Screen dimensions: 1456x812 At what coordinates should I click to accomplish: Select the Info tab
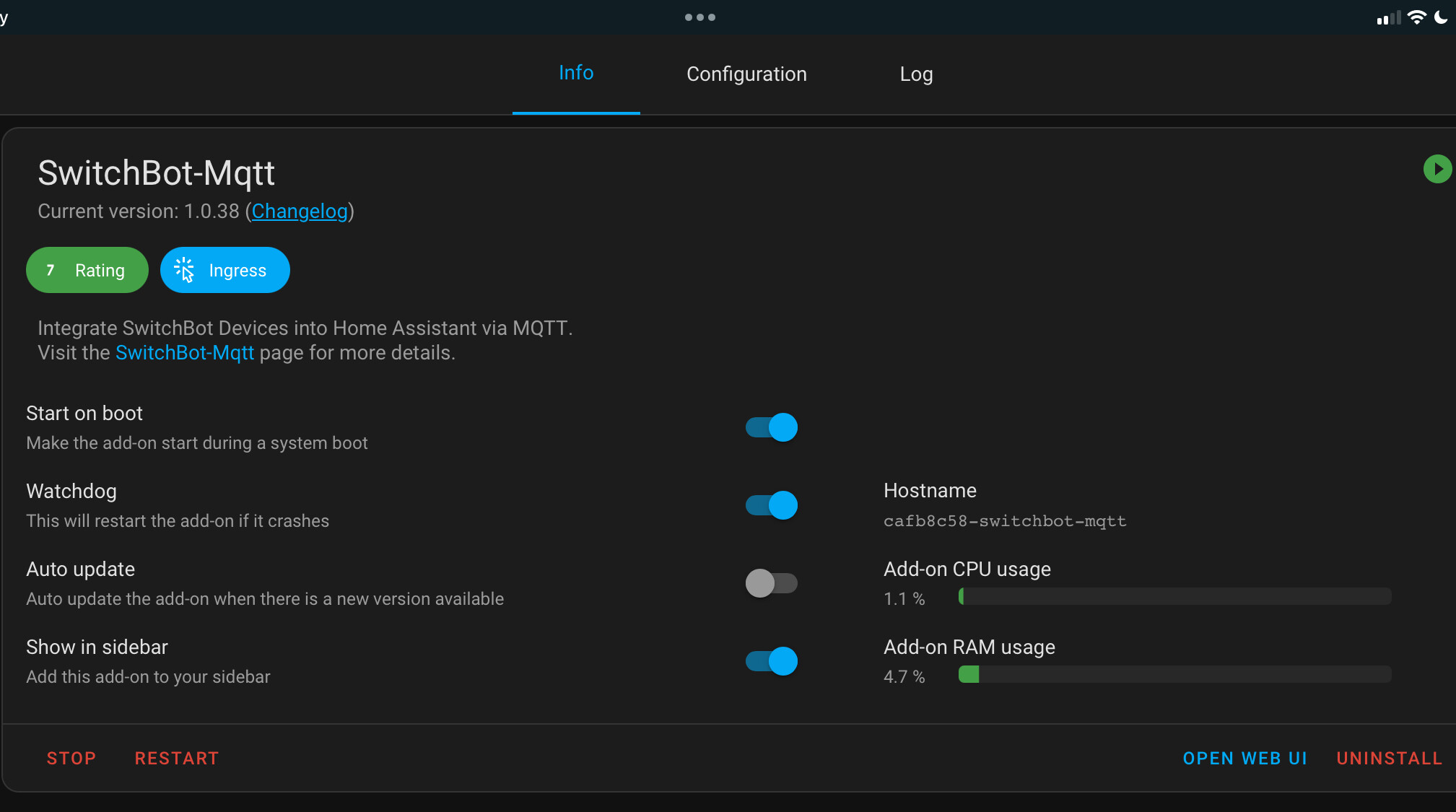tap(575, 72)
